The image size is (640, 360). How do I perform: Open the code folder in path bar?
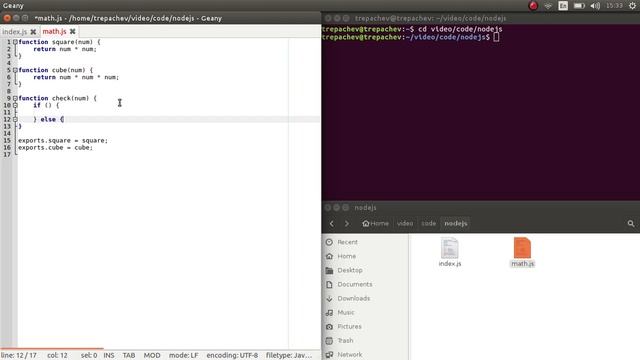(x=429, y=223)
